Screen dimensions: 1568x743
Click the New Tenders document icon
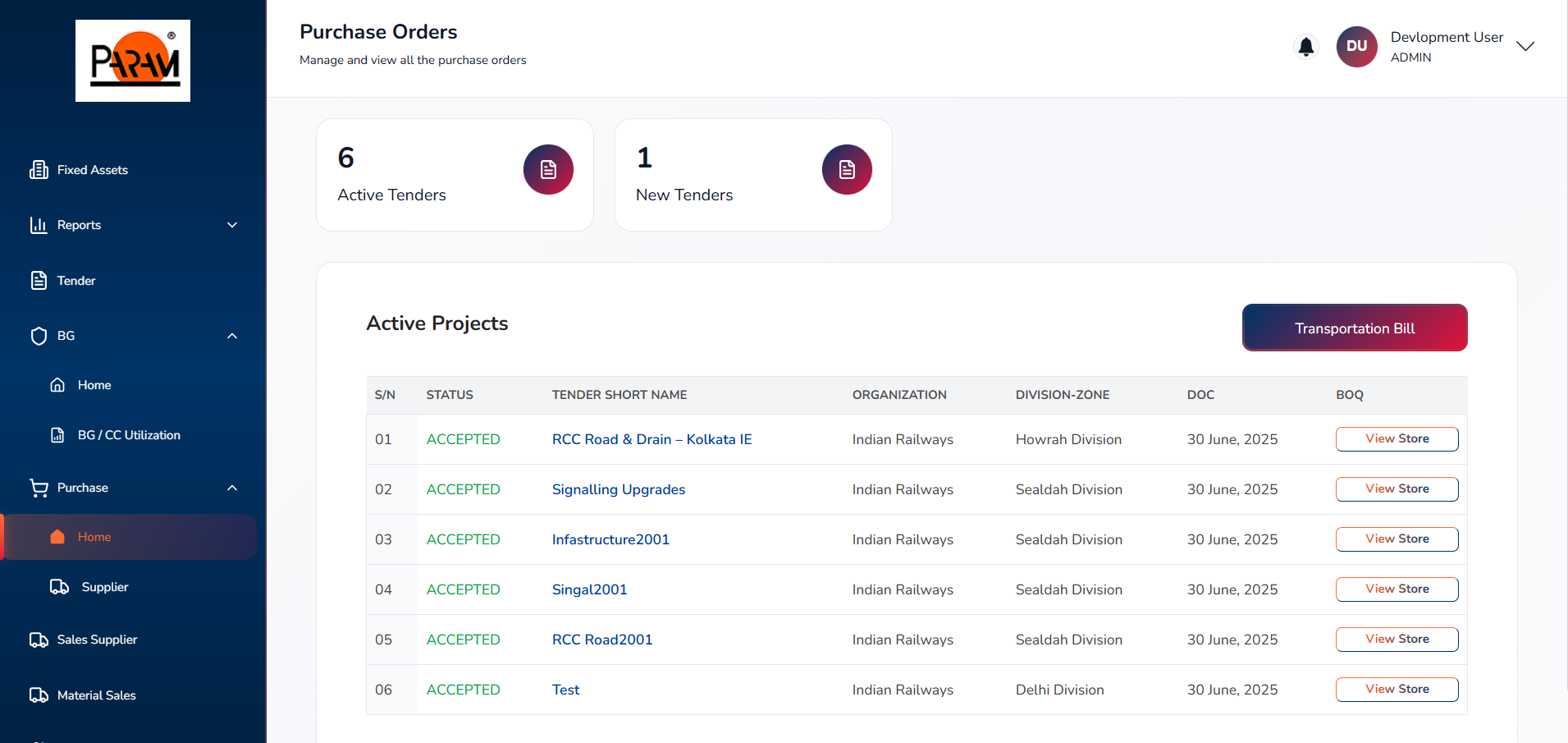click(x=847, y=170)
